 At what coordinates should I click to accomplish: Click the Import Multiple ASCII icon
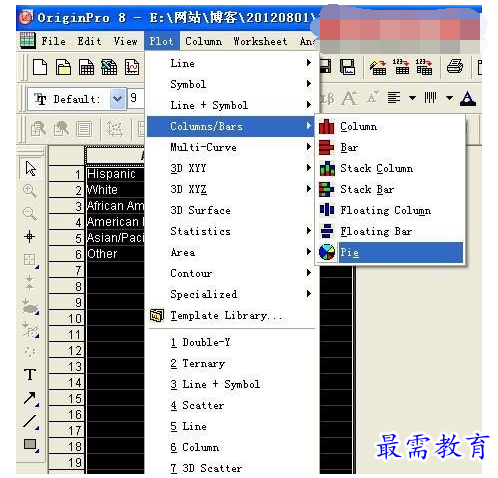(424, 67)
